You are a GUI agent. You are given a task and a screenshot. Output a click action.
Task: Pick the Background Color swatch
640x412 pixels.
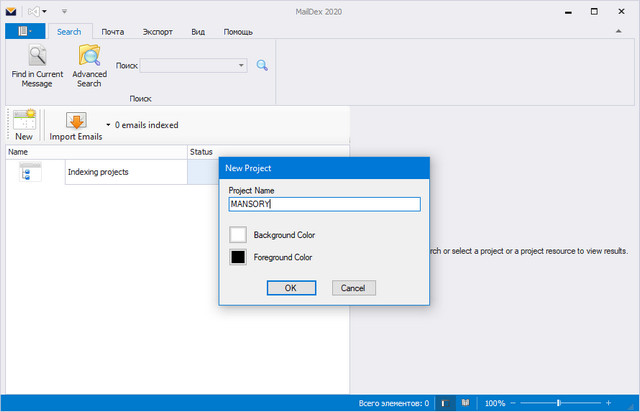point(238,234)
